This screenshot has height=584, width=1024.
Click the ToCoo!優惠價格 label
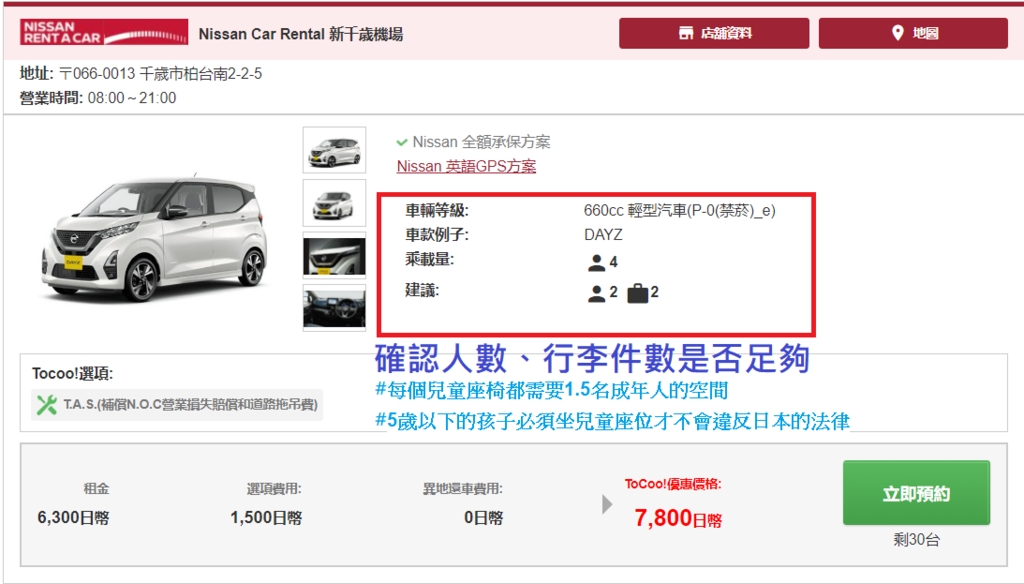[673, 485]
